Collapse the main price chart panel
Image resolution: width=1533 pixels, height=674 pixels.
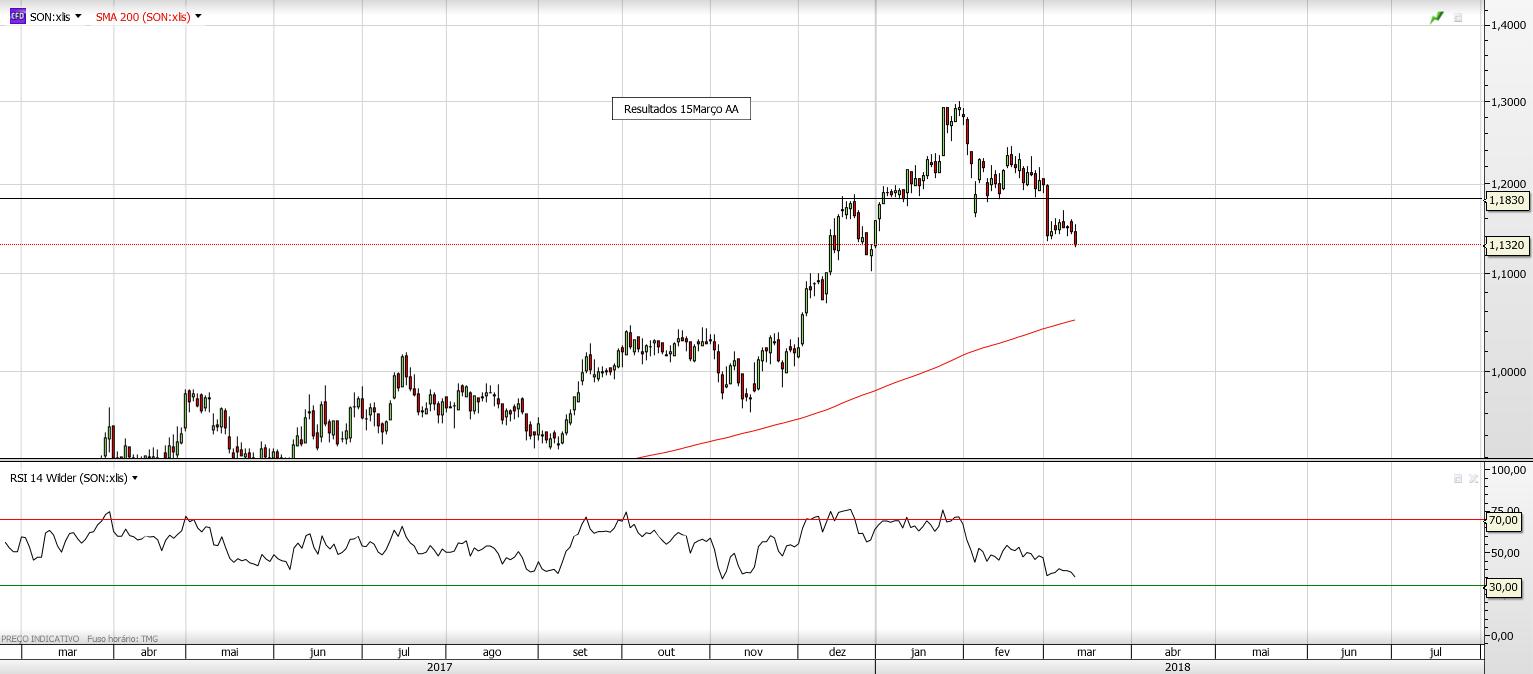1458,18
